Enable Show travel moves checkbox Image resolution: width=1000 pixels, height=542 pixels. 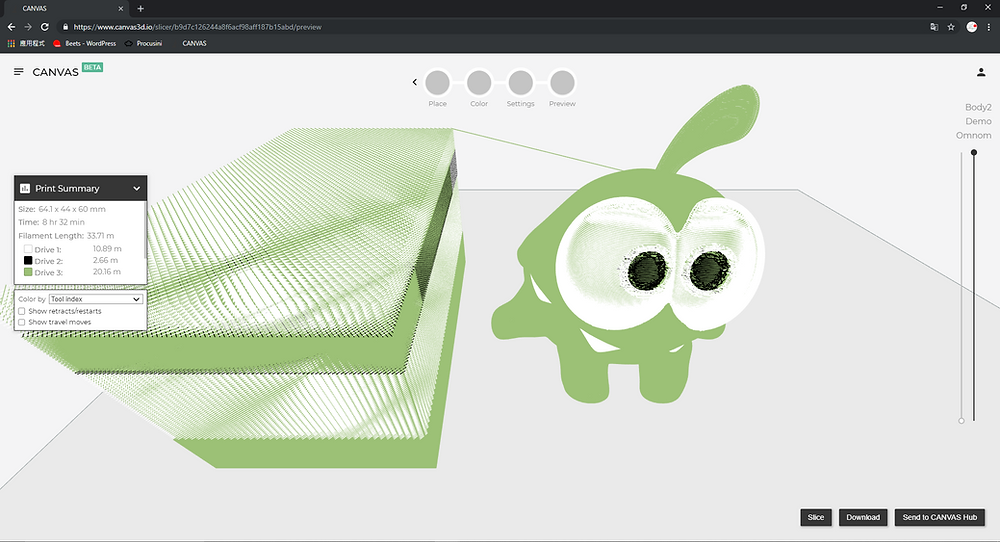[22, 322]
